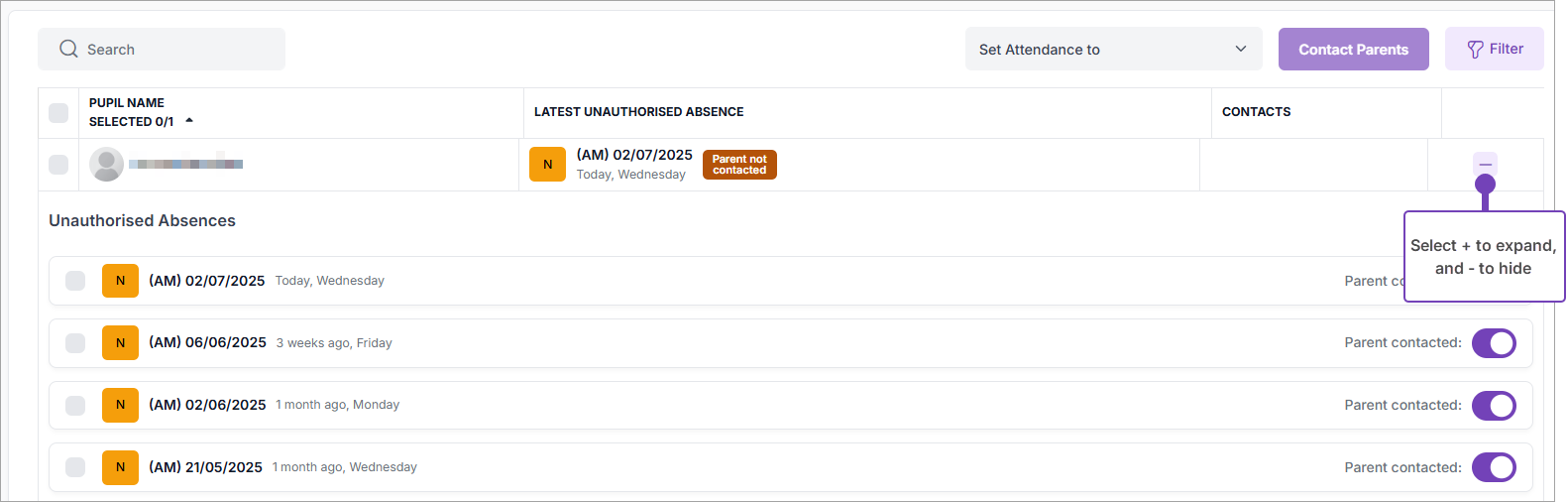The image size is (1568, 502).
Task: Select the pupil row checkbox
Action: (x=58, y=165)
